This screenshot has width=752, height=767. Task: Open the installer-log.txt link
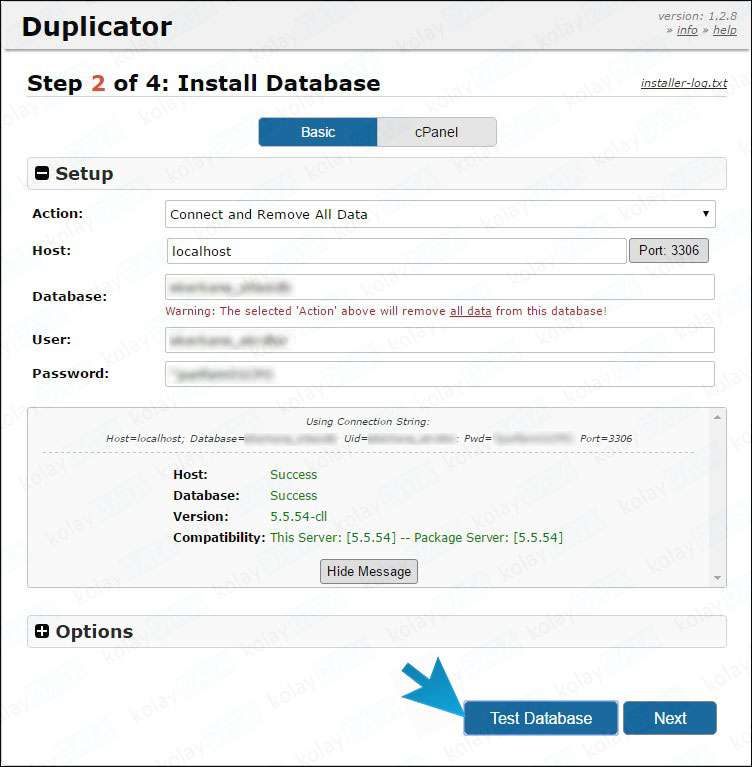point(684,83)
